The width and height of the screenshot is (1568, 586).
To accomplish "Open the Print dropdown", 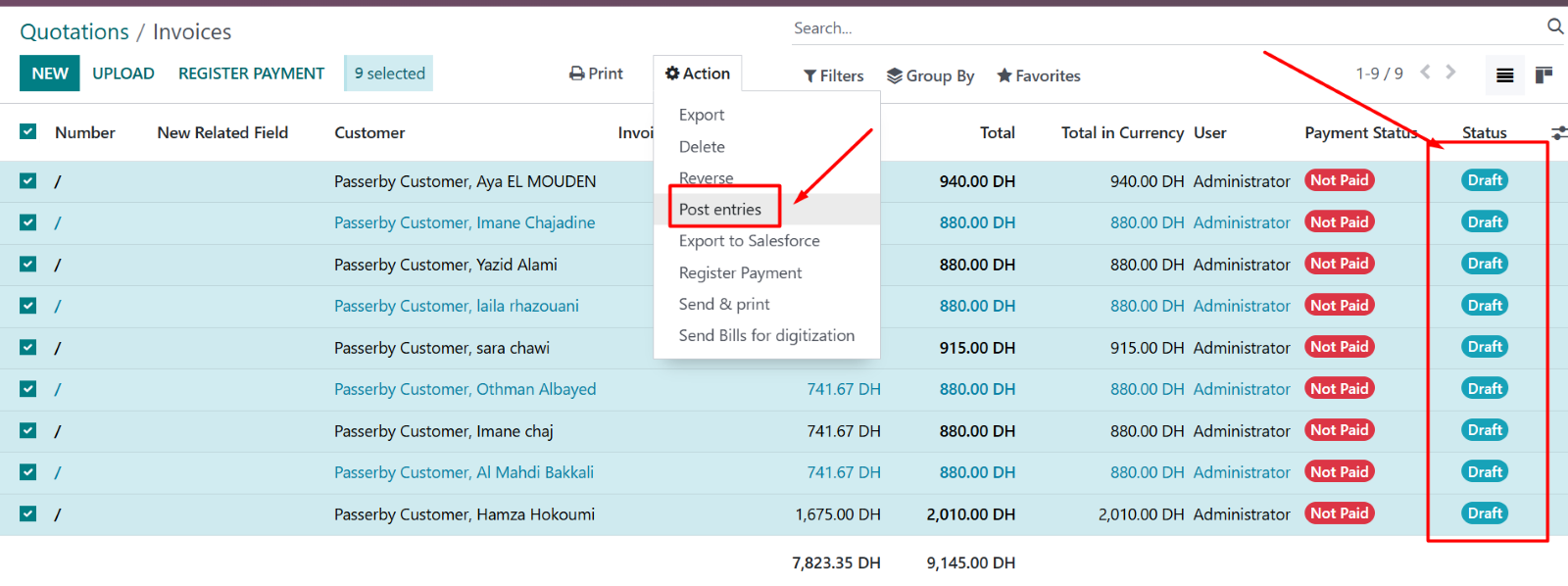I will 596,73.
